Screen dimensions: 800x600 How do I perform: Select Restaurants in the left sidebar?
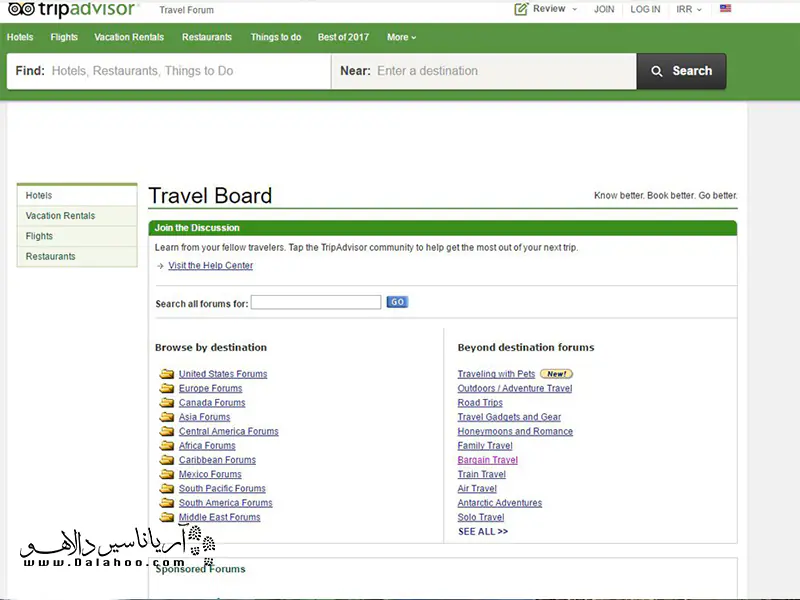(x=77, y=257)
